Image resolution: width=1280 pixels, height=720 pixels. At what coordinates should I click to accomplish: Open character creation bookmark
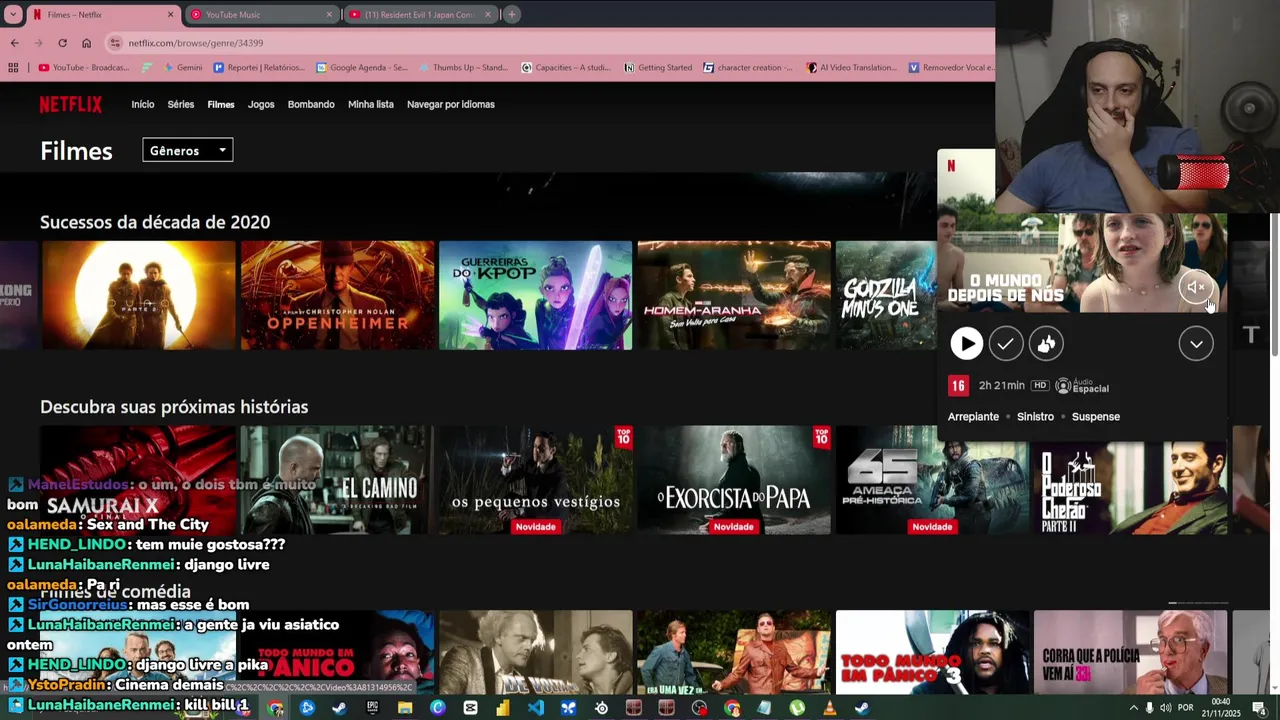coord(748,67)
